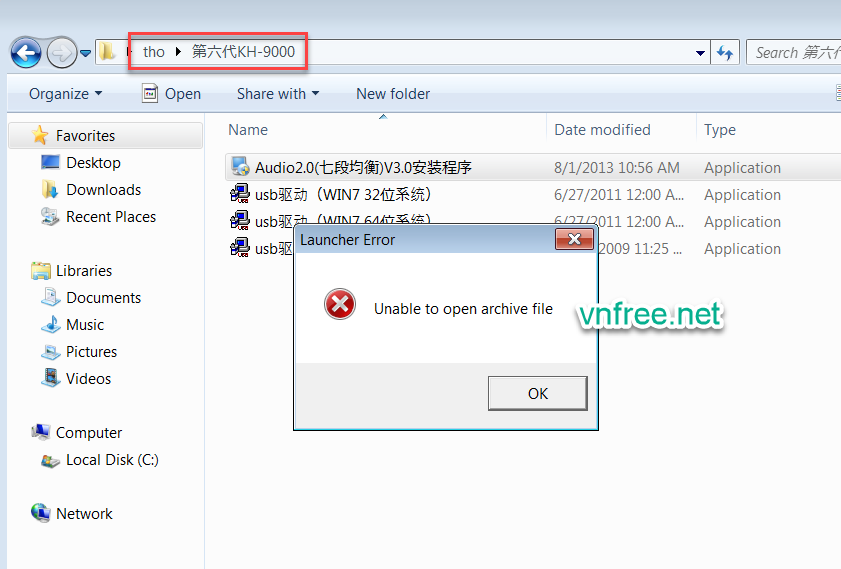The width and height of the screenshot is (841, 569).
Task: Click the Back navigation arrow button
Action: 26,52
